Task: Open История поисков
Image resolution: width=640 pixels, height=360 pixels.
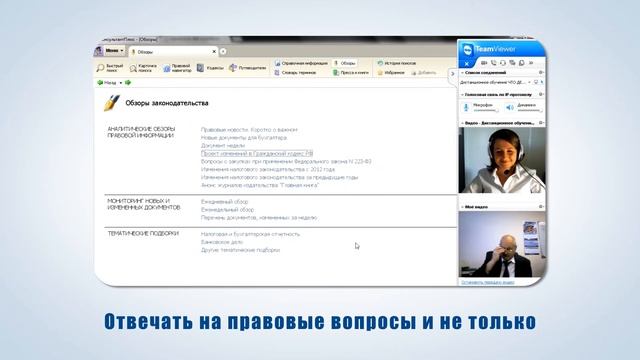Action: coord(397,63)
